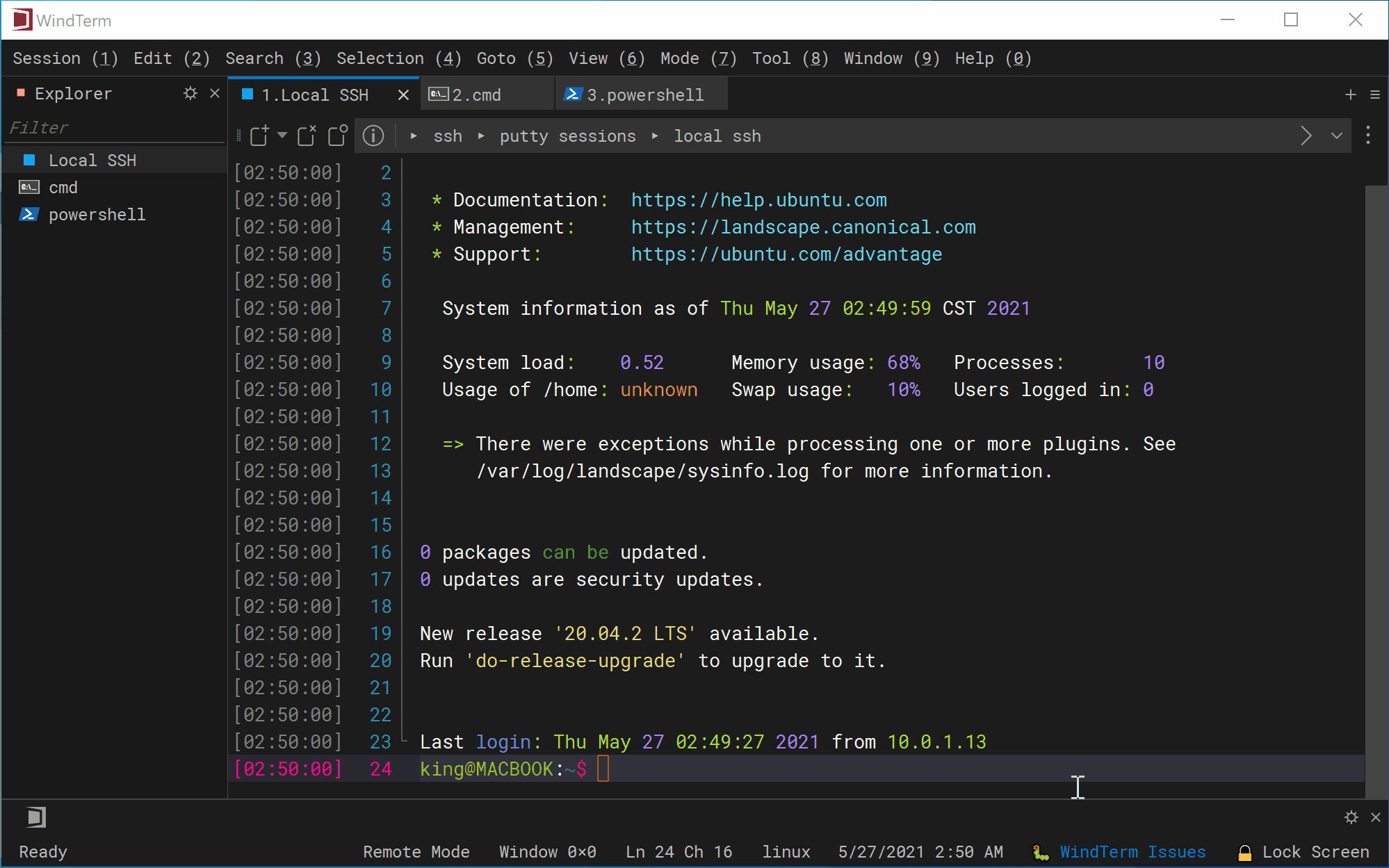Open the Selection menu

tap(399, 58)
